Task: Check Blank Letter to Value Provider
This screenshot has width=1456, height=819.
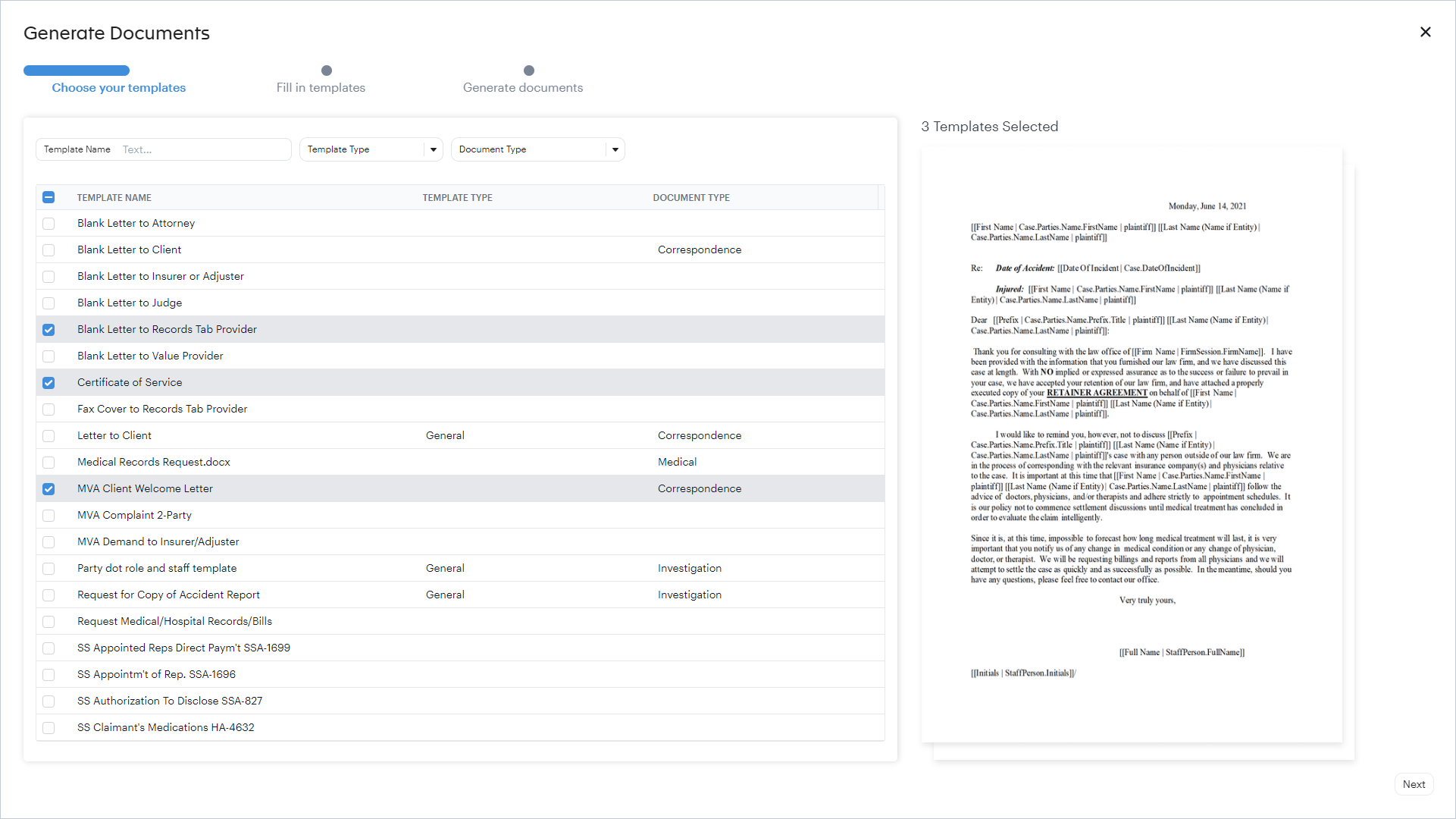Action: (49, 356)
